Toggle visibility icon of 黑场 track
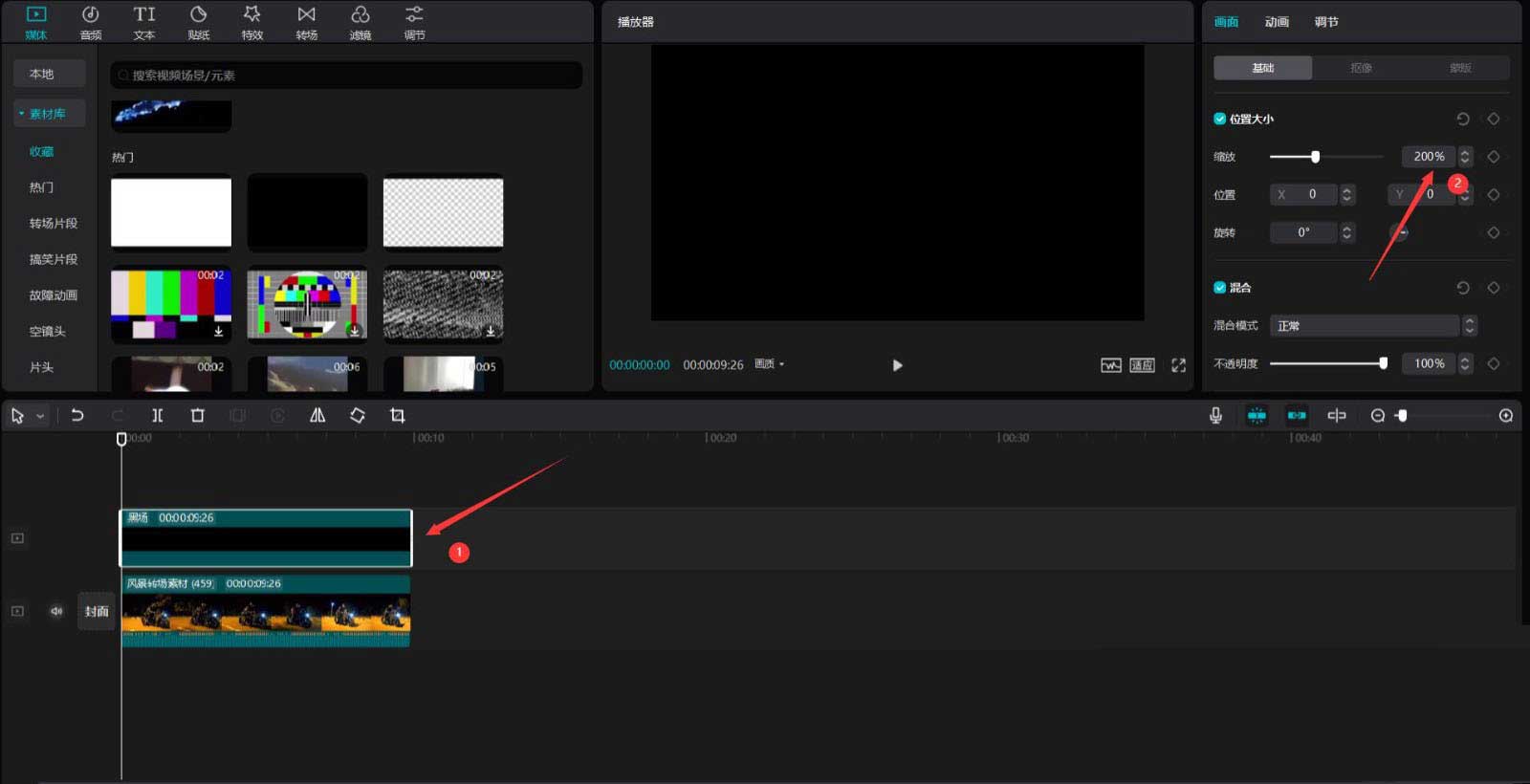 point(17,538)
